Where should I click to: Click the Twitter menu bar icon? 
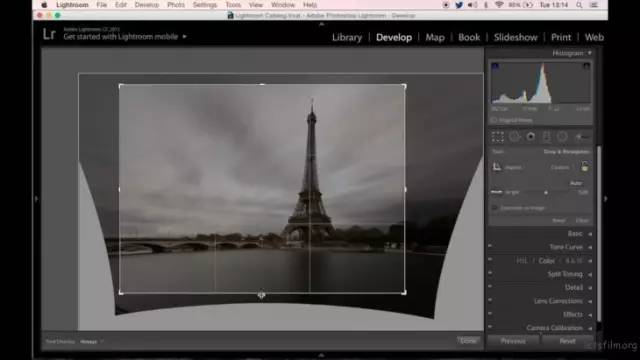tap(459, 5)
